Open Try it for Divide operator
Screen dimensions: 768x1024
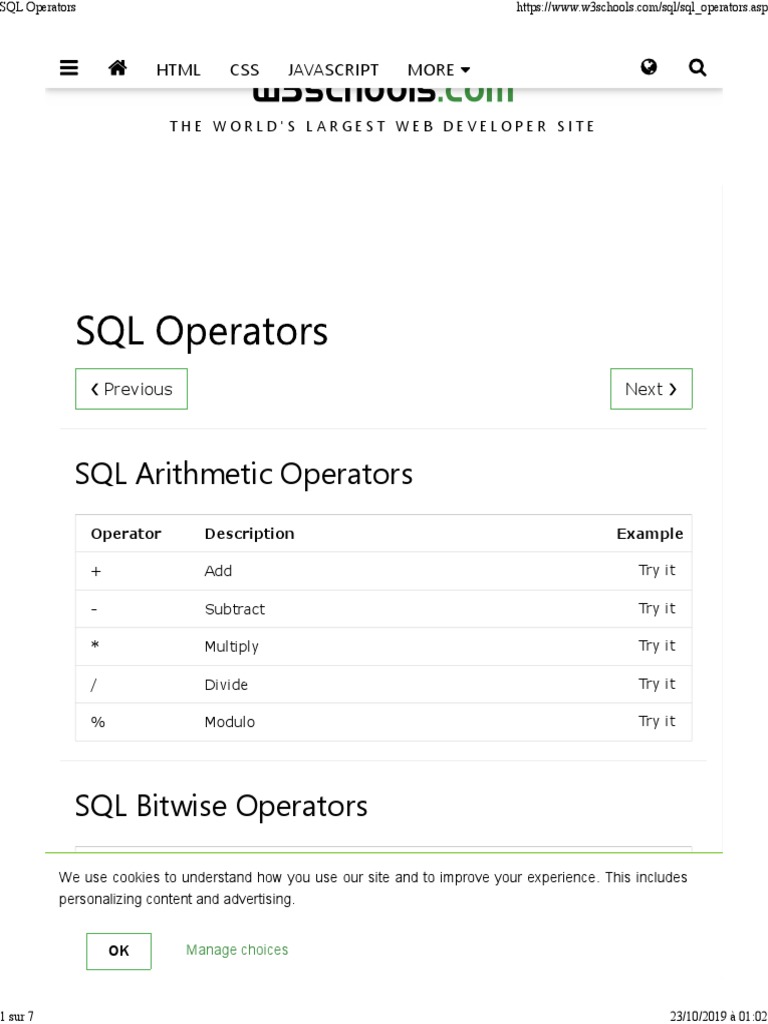(657, 684)
